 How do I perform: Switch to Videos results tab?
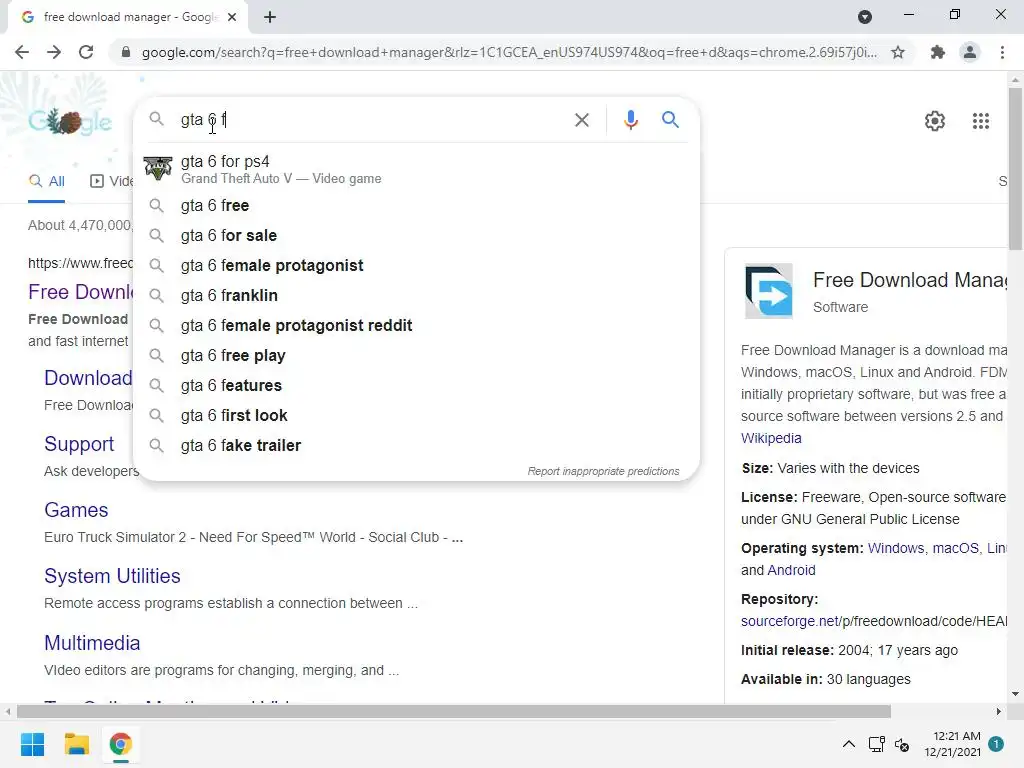point(111,182)
